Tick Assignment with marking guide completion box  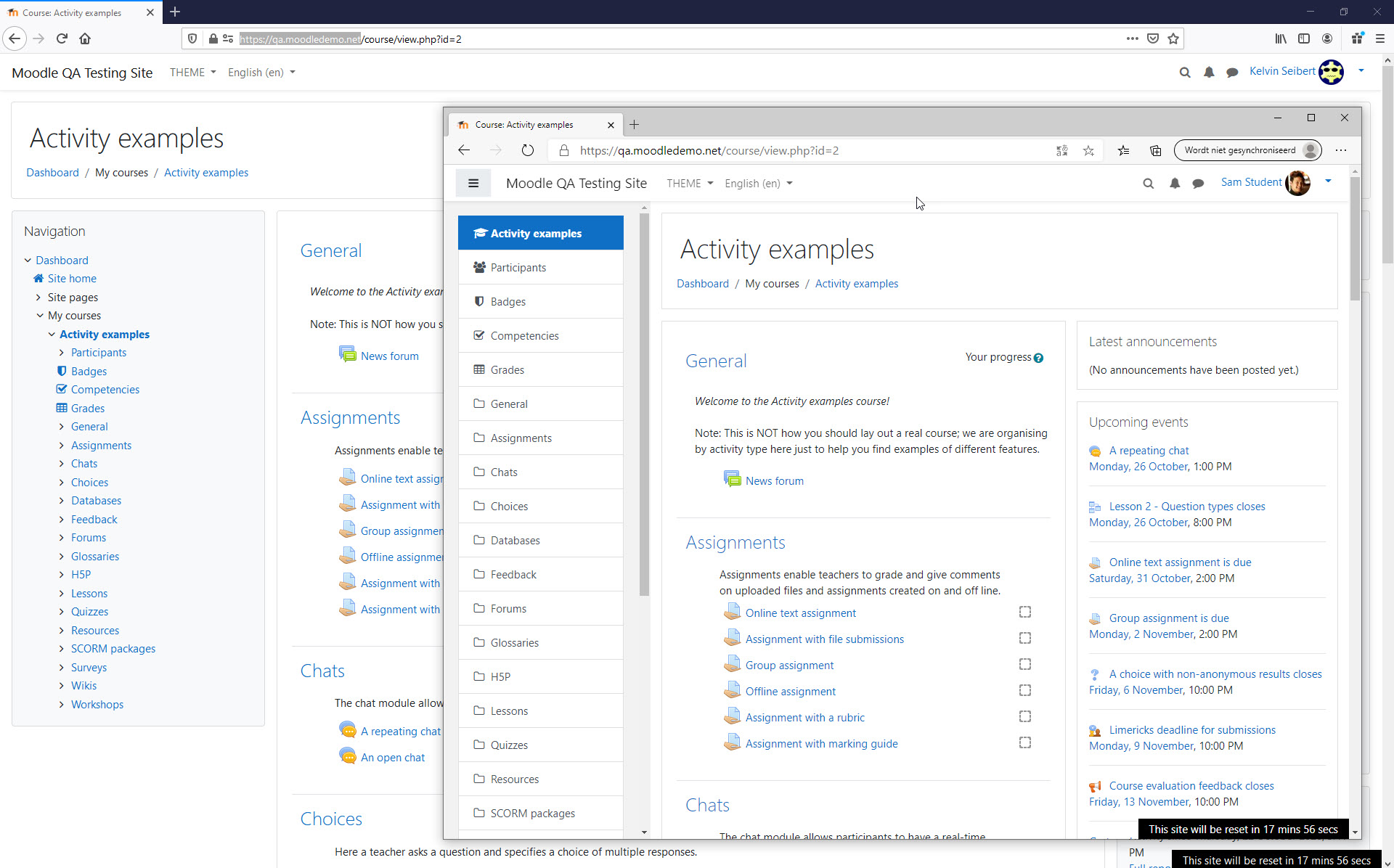tap(1024, 742)
